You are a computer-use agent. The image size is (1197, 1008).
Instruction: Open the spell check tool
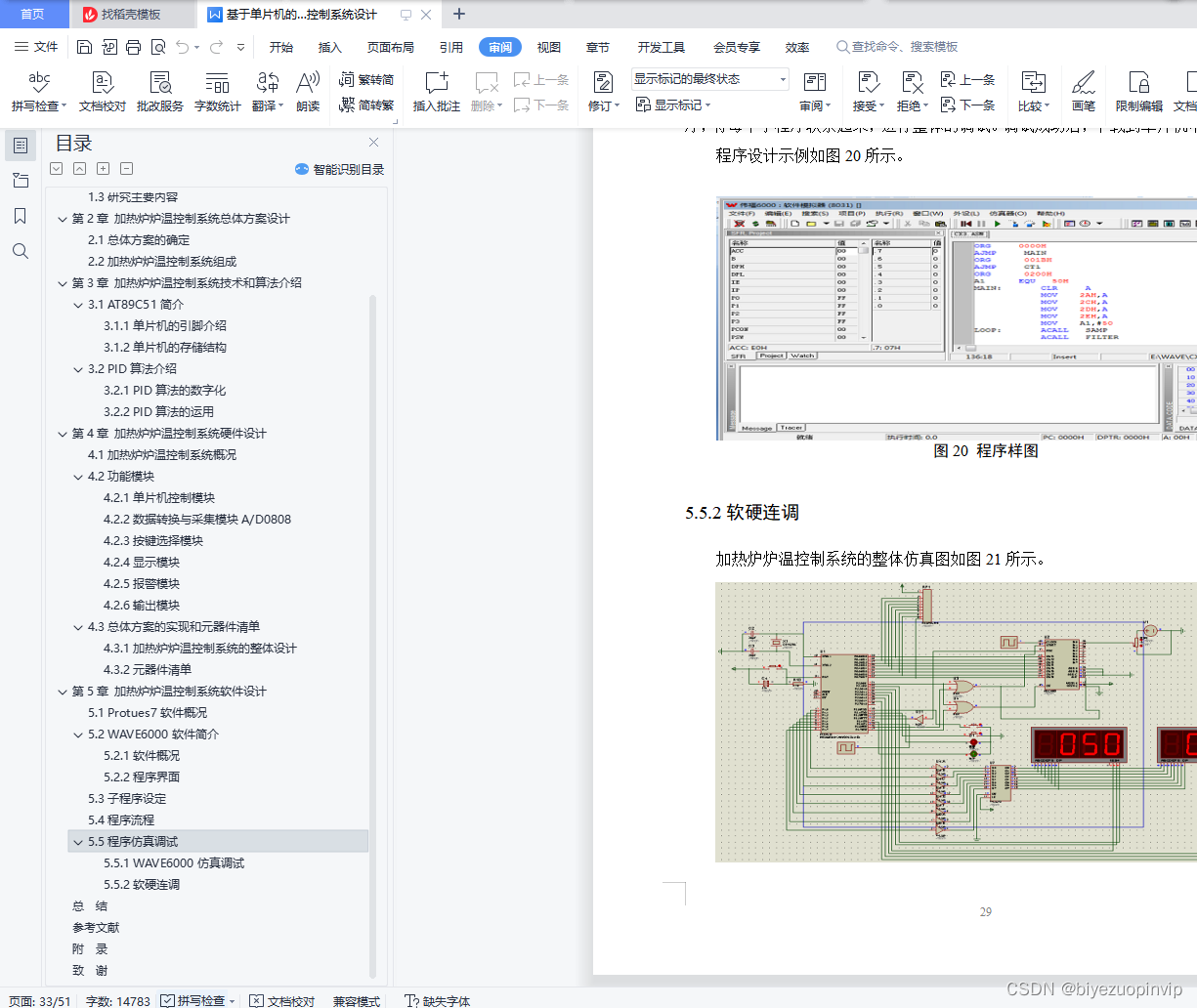(39, 92)
